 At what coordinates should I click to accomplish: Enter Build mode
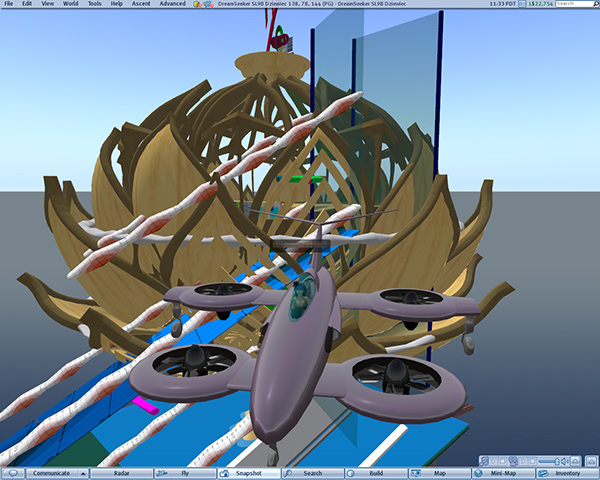click(x=374, y=473)
